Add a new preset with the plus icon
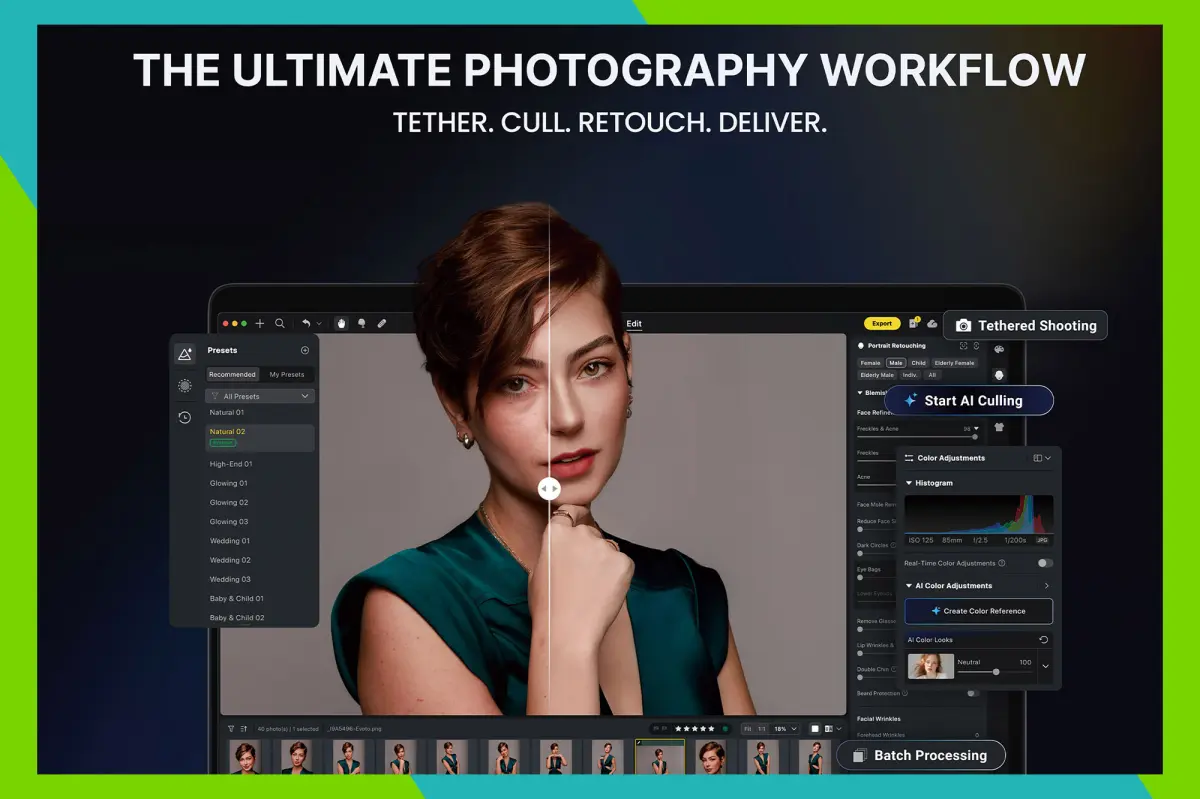Image resolution: width=1200 pixels, height=799 pixels. tap(306, 350)
